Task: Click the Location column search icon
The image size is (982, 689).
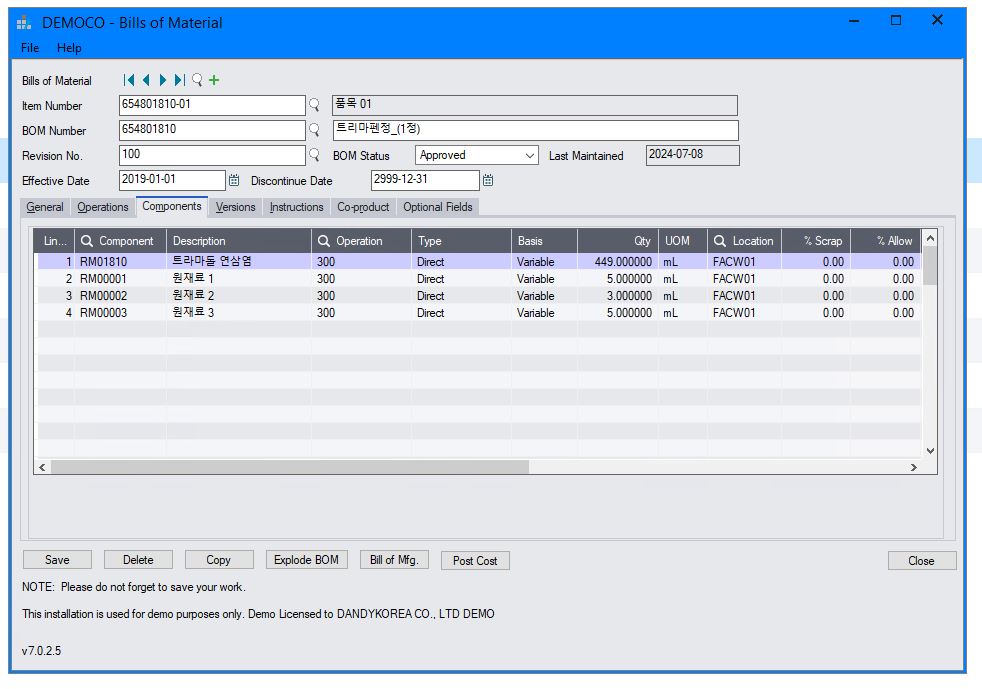Action: [x=720, y=241]
